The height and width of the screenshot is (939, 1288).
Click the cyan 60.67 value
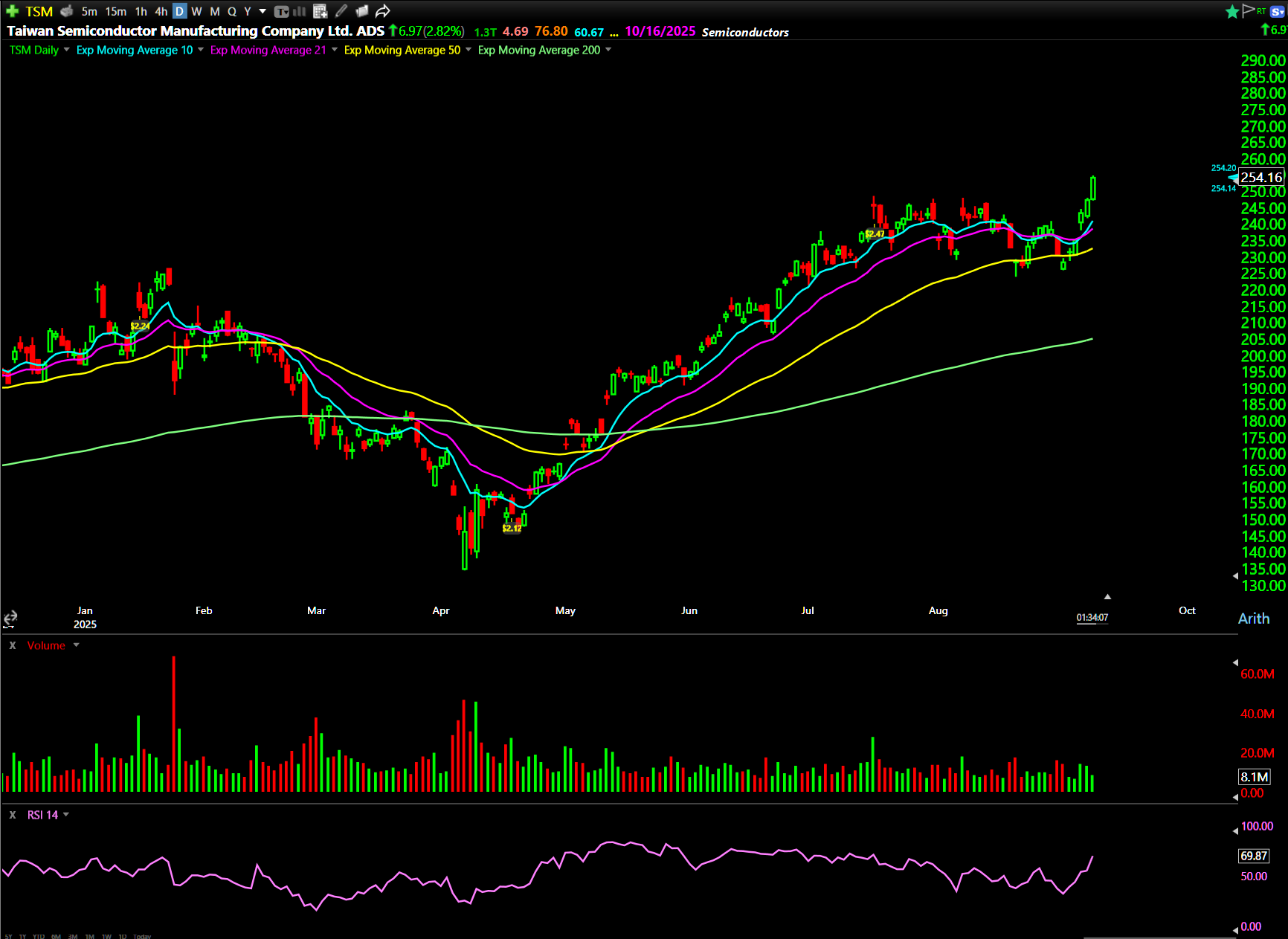click(589, 32)
